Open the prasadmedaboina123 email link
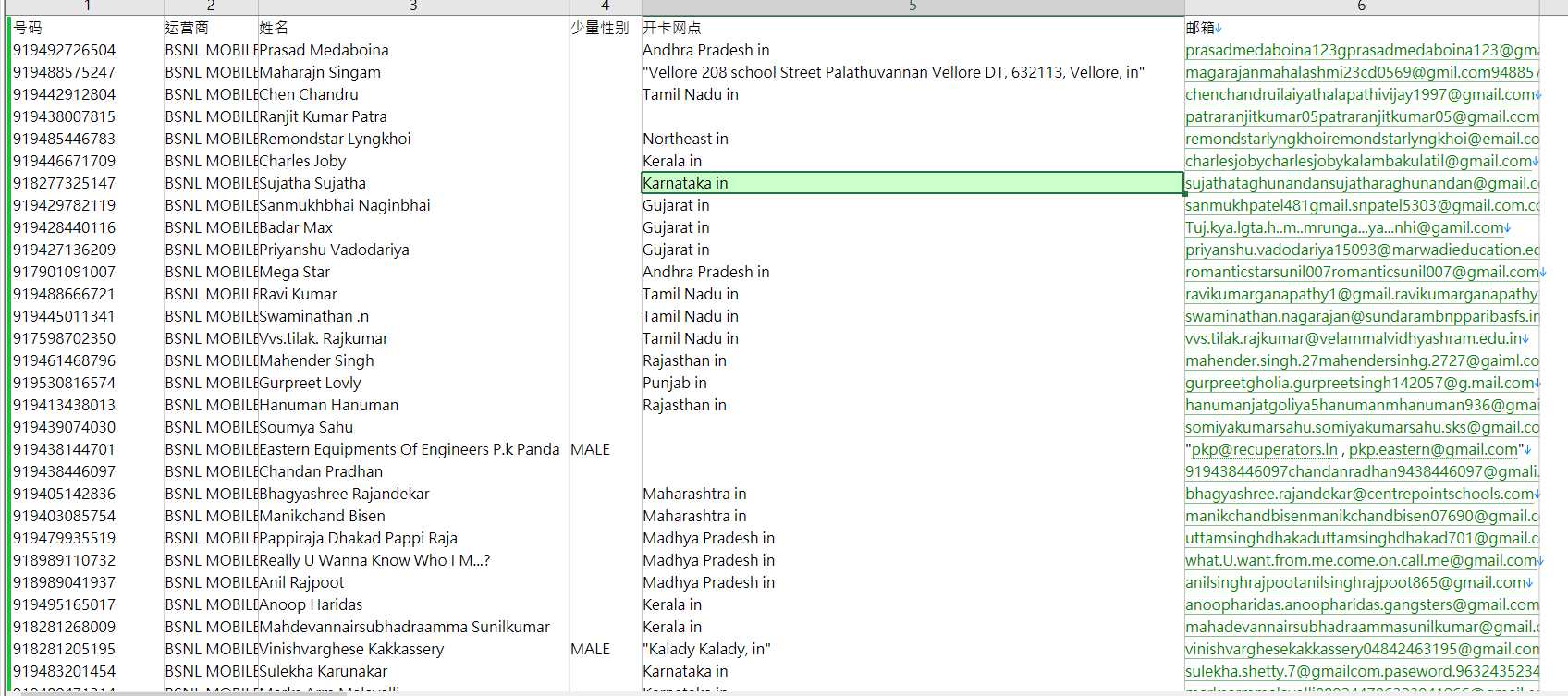Screen dimensions: 1568x696 tap(1362, 50)
